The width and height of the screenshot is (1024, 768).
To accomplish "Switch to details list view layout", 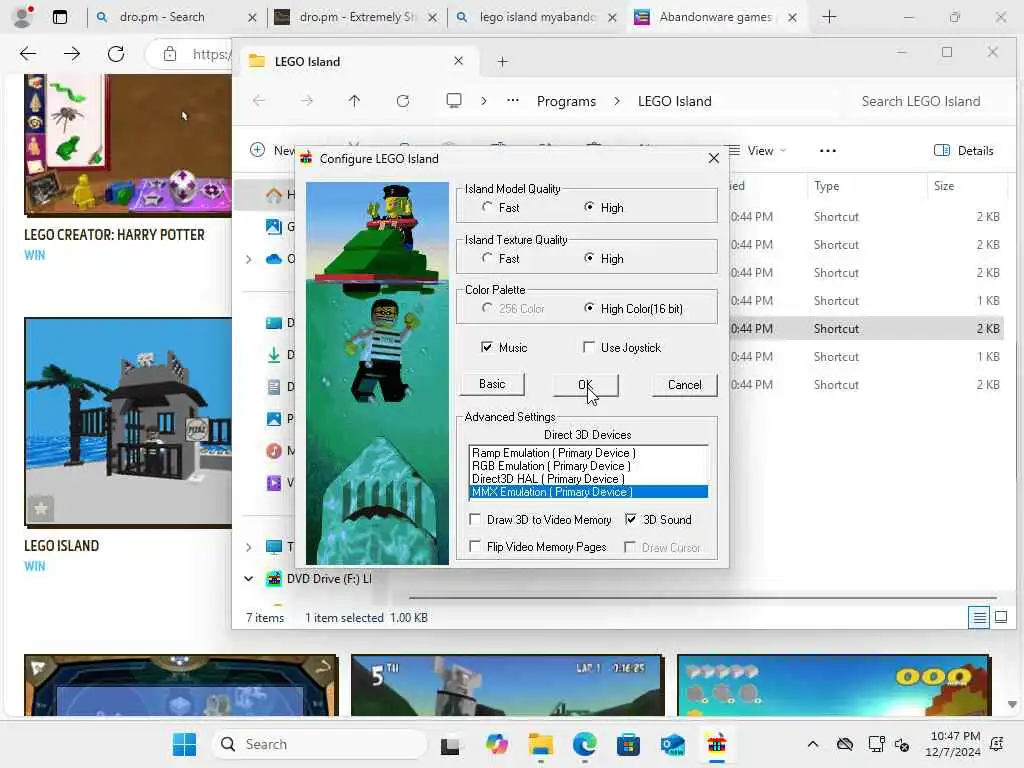I will tap(979, 616).
